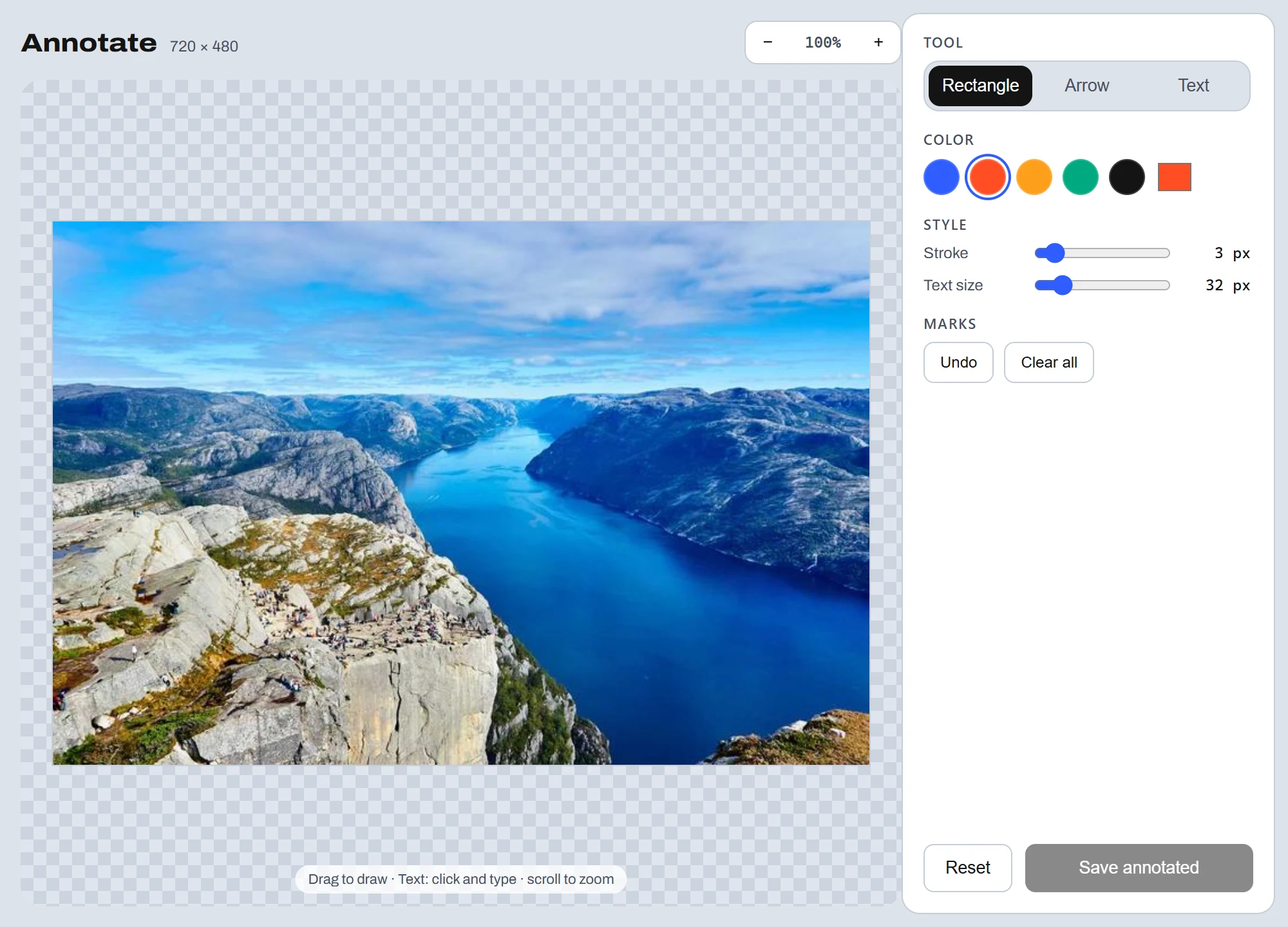Click the fjord photo on the canvas
Screen dimensions: 1288x927
[x=461, y=493]
